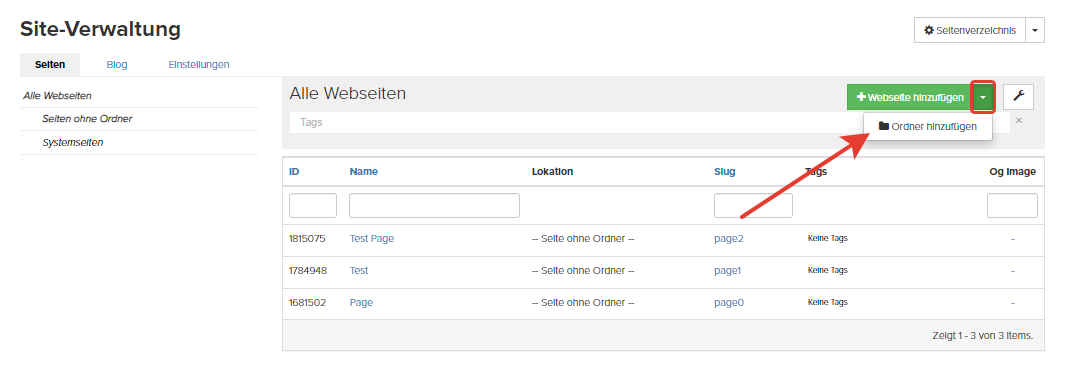Click the Seitenverzeichnis gear button
This screenshot has height=374, width=1074.
coord(970,30)
